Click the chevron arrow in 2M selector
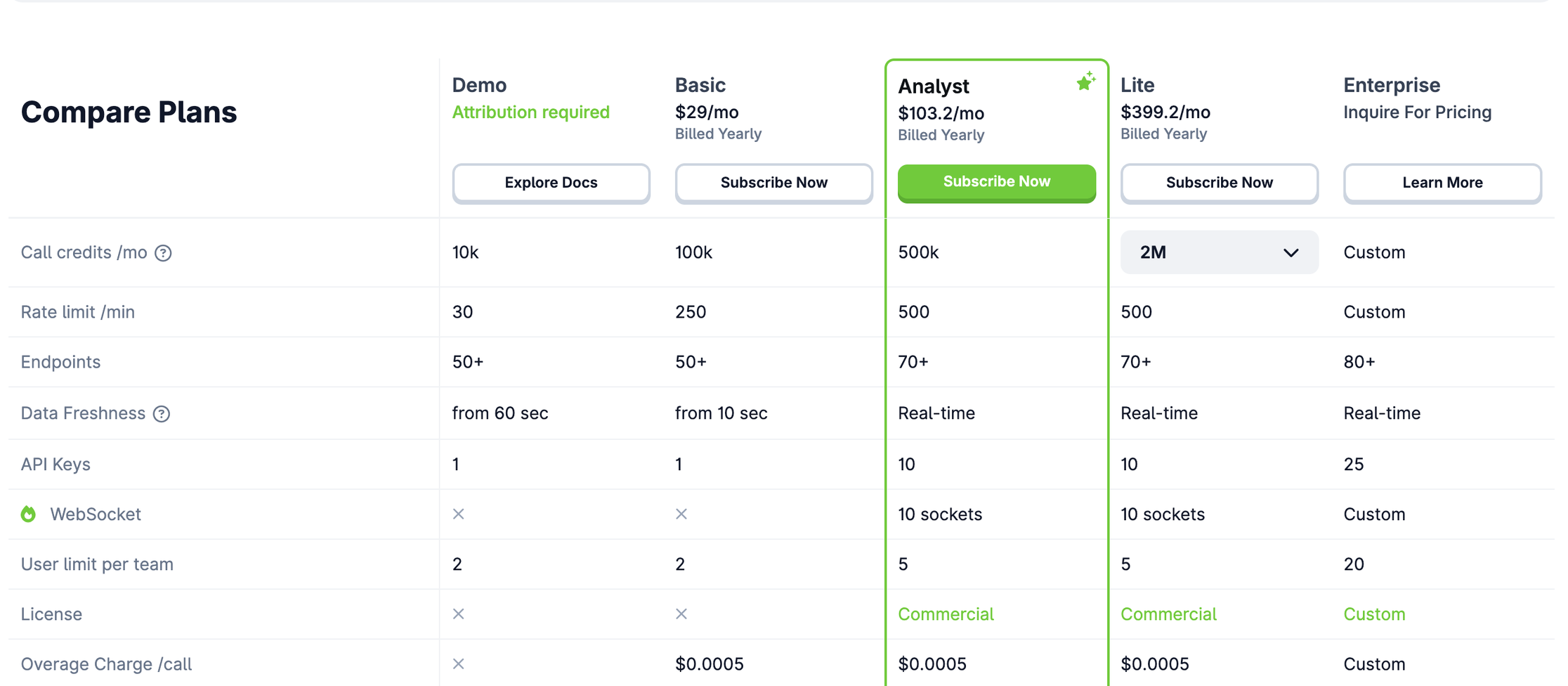The image size is (1568, 686). tap(1291, 253)
